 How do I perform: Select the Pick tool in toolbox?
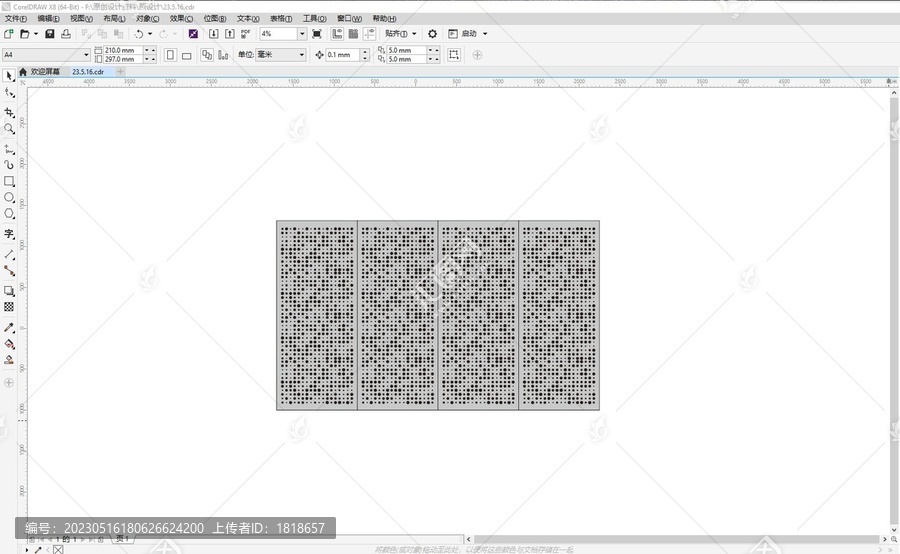pos(9,76)
